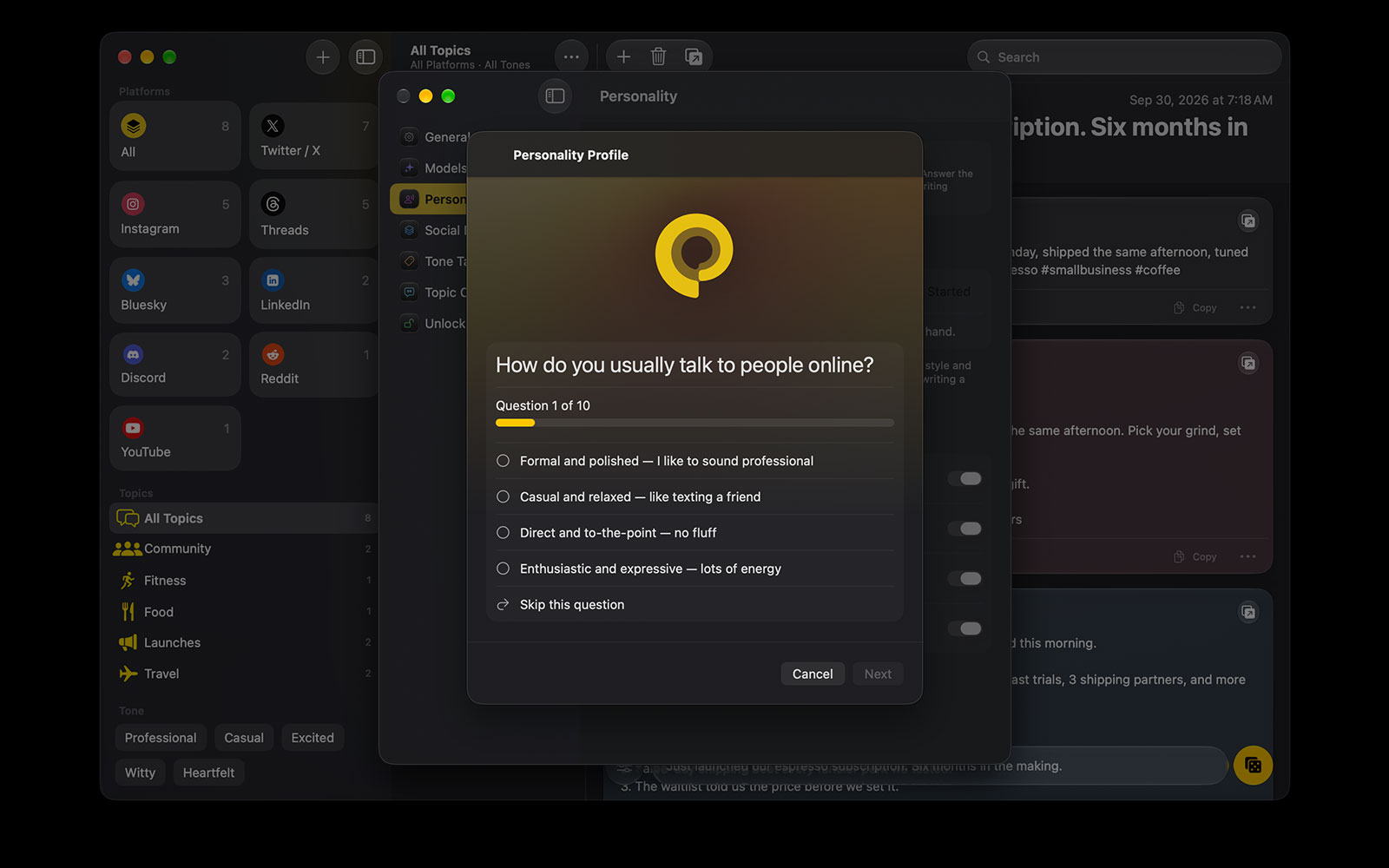
Task: Select Food topic
Action: (244, 612)
